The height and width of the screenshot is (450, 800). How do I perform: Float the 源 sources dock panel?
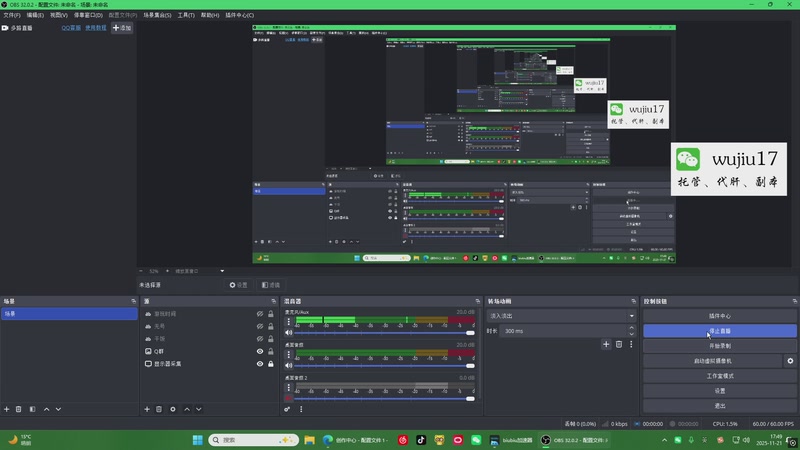pos(273,302)
